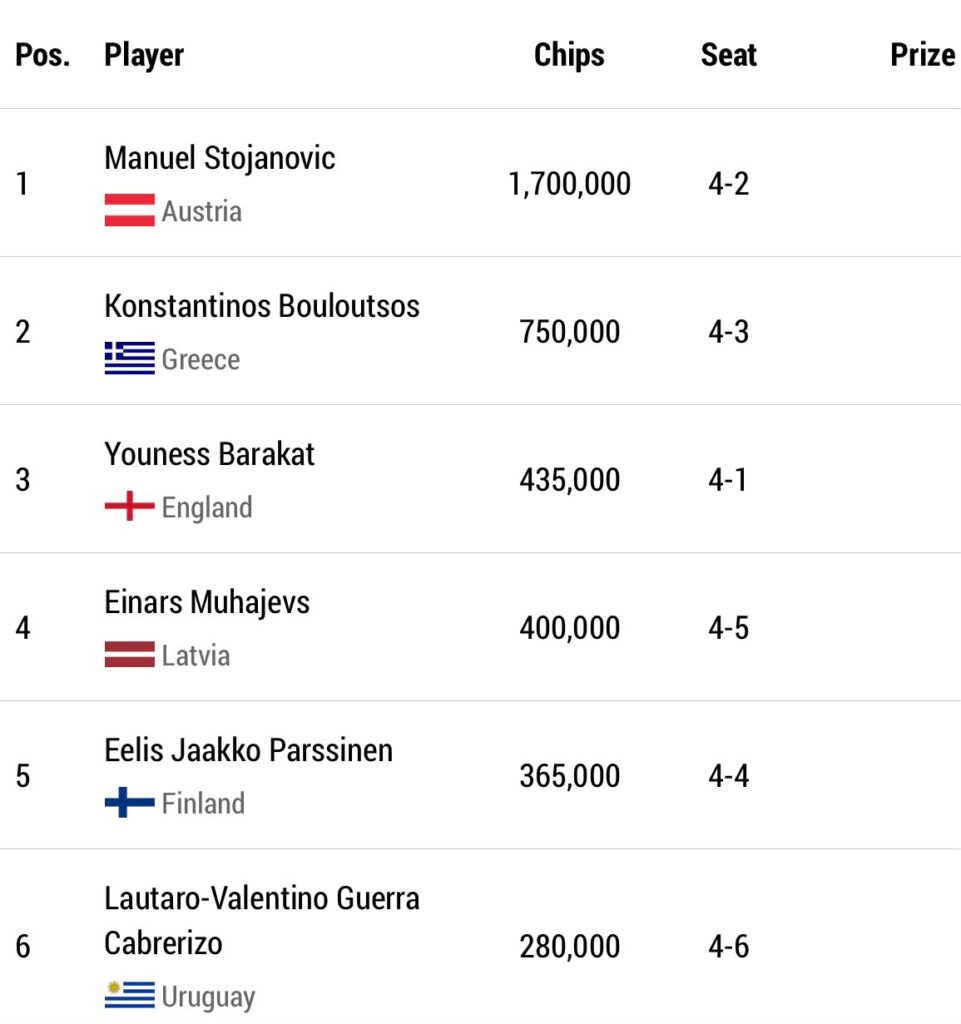Open Einars Muhajevs player link
Image resolution: width=961 pixels, height=1024 pixels.
click(207, 602)
